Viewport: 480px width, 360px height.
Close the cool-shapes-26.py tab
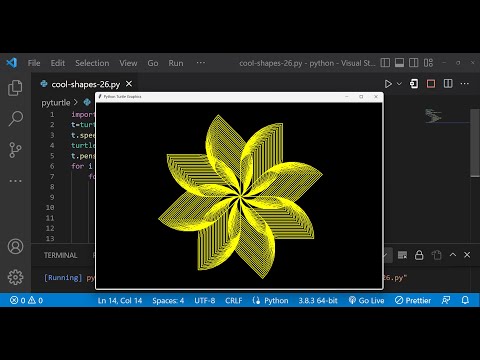pyautogui.click(x=129, y=84)
